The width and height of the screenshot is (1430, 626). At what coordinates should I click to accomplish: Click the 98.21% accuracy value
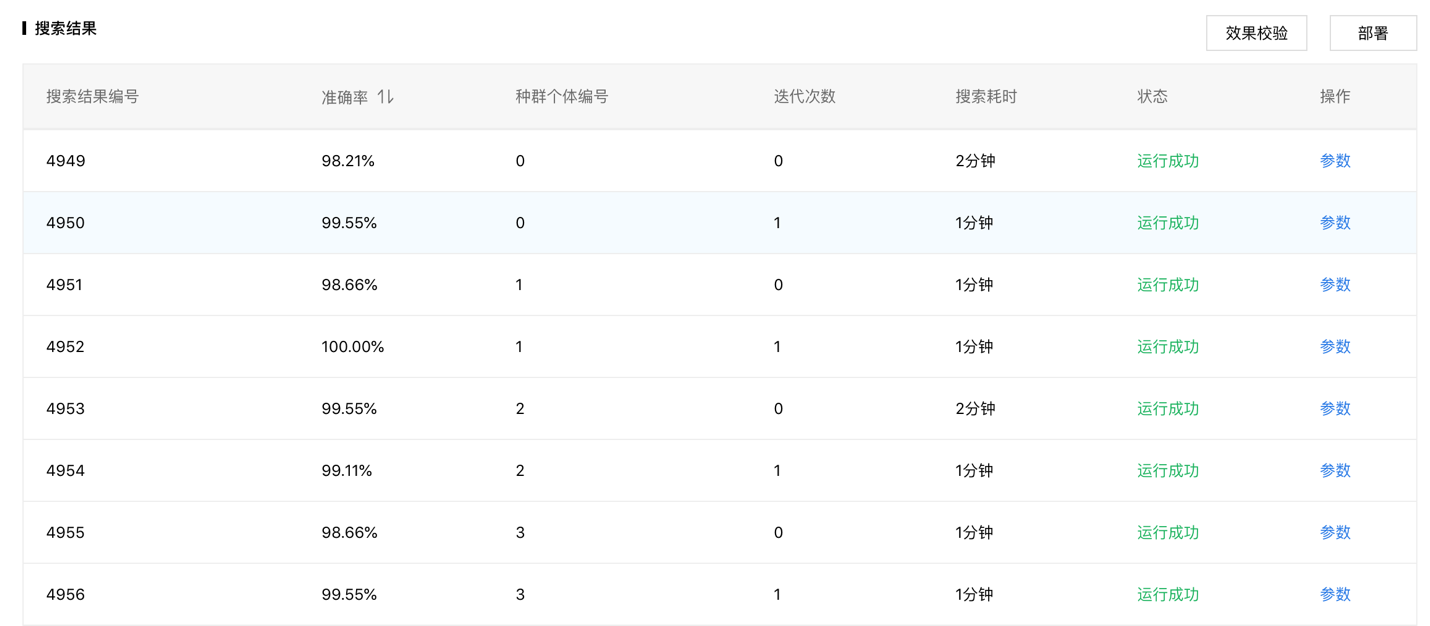click(x=348, y=161)
